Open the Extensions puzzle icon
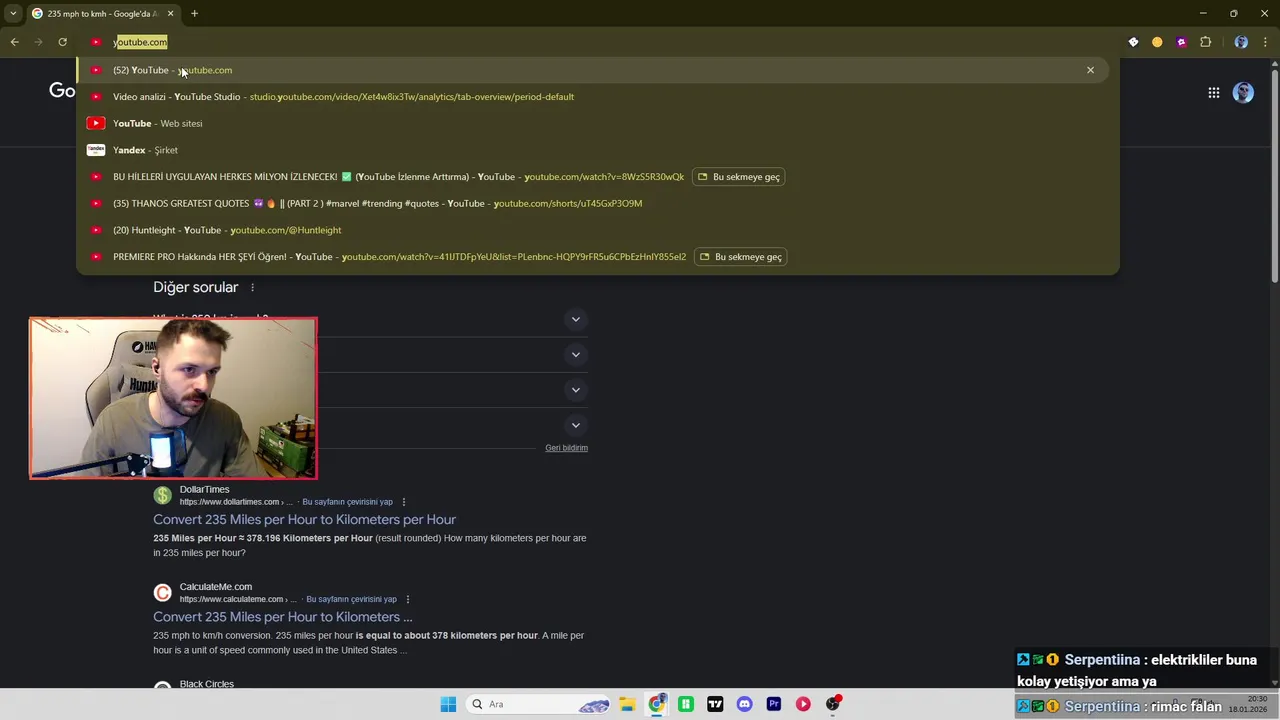Viewport: 1280px width, 720px height. click(1205, 42)
